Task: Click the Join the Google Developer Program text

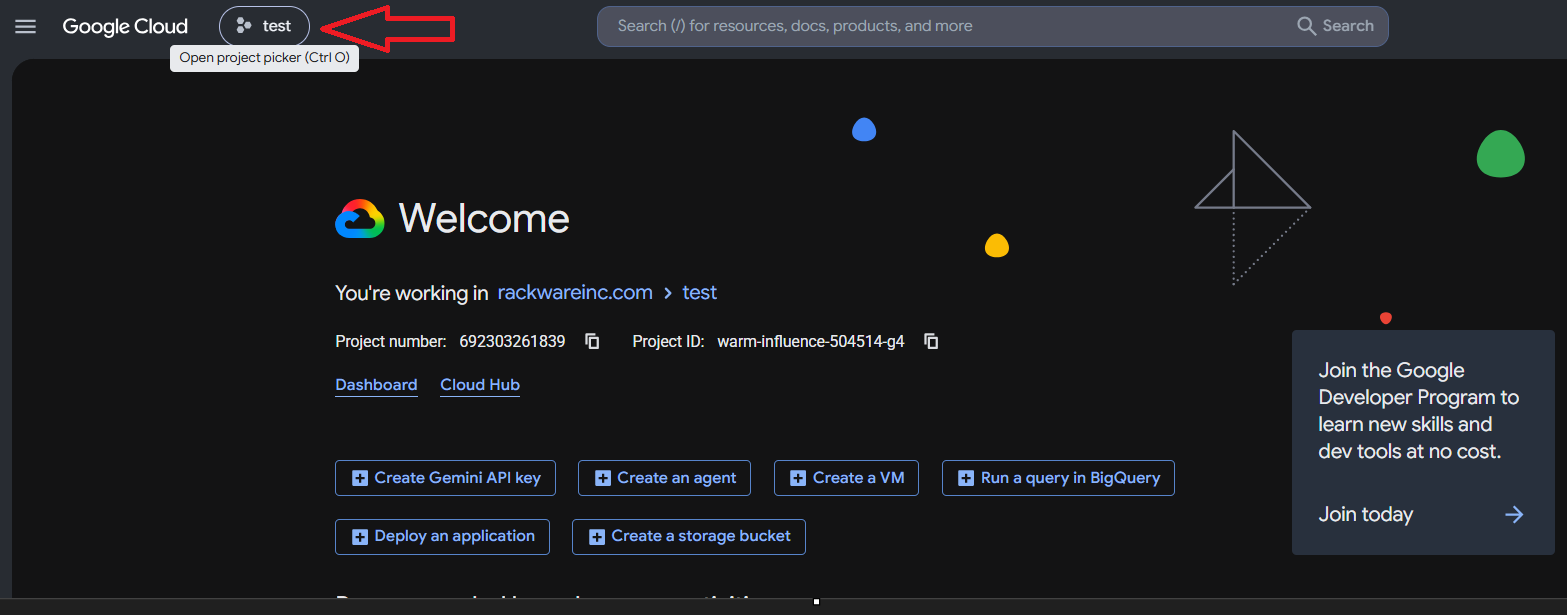Action: point(1418,410)
